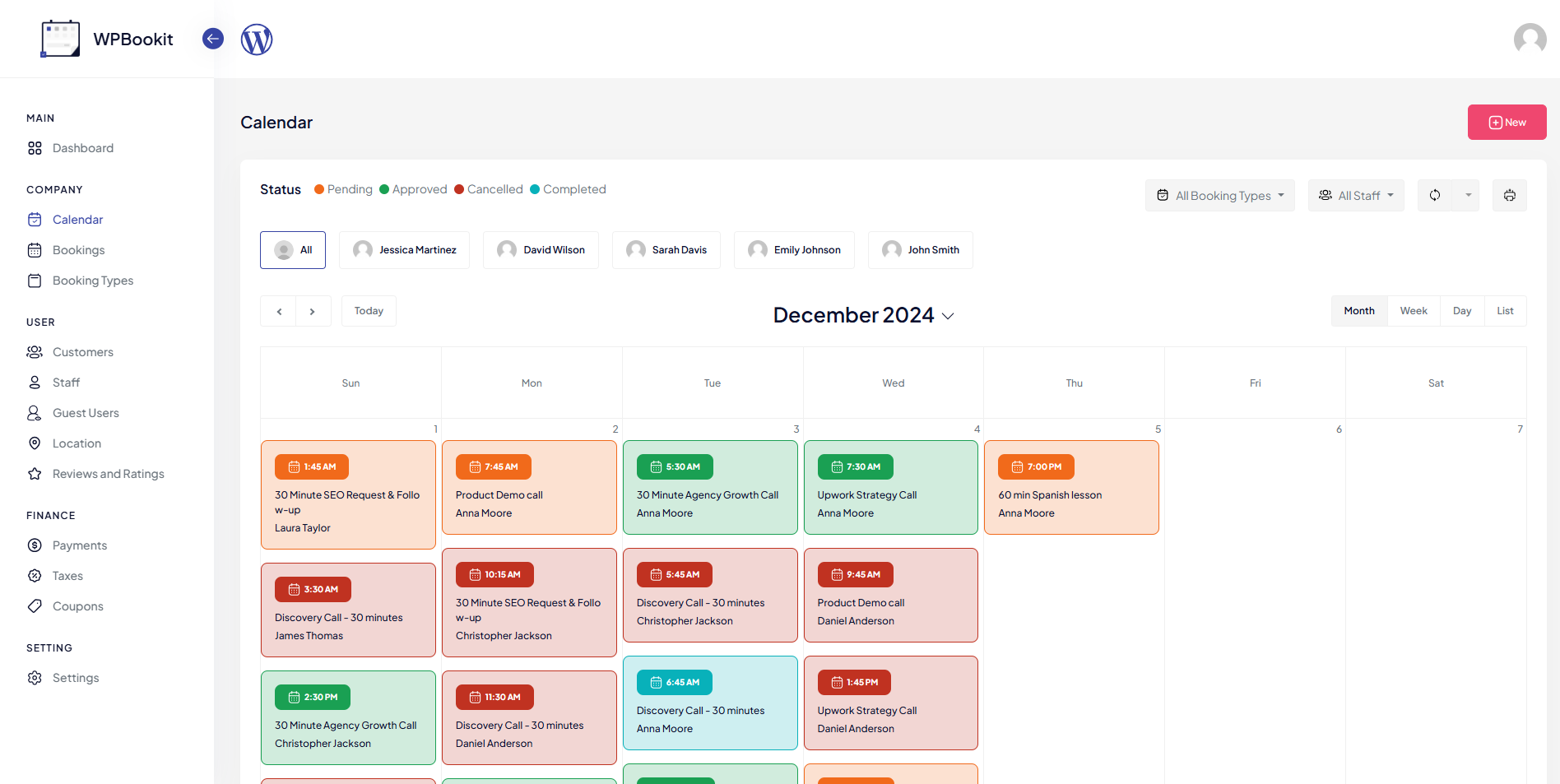Image resolution: width=1560 pixels, height=784 pixels.
Task: Click the WordPress logo icon
Action: pos(256,39)
